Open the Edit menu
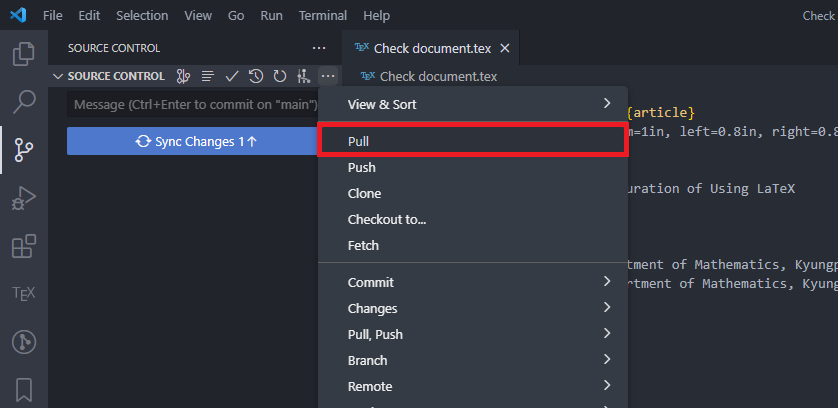838x408 pixels. pos(89,16)
